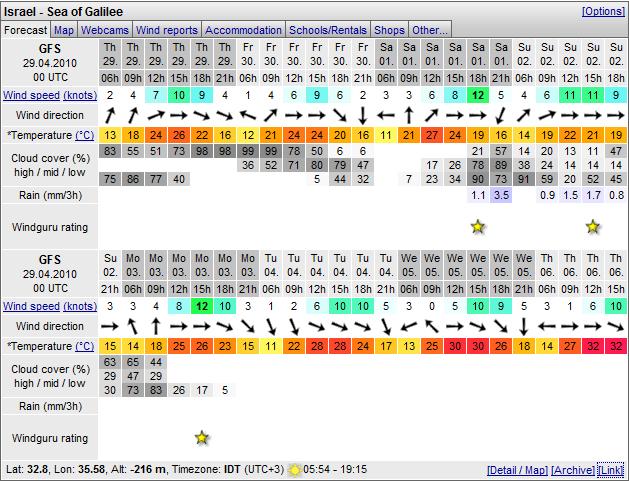The height and width of the screenshot is (481, 629).
Task: Click the (knots) unit link in the Th 29. table
Action: (x=80, y=95)
